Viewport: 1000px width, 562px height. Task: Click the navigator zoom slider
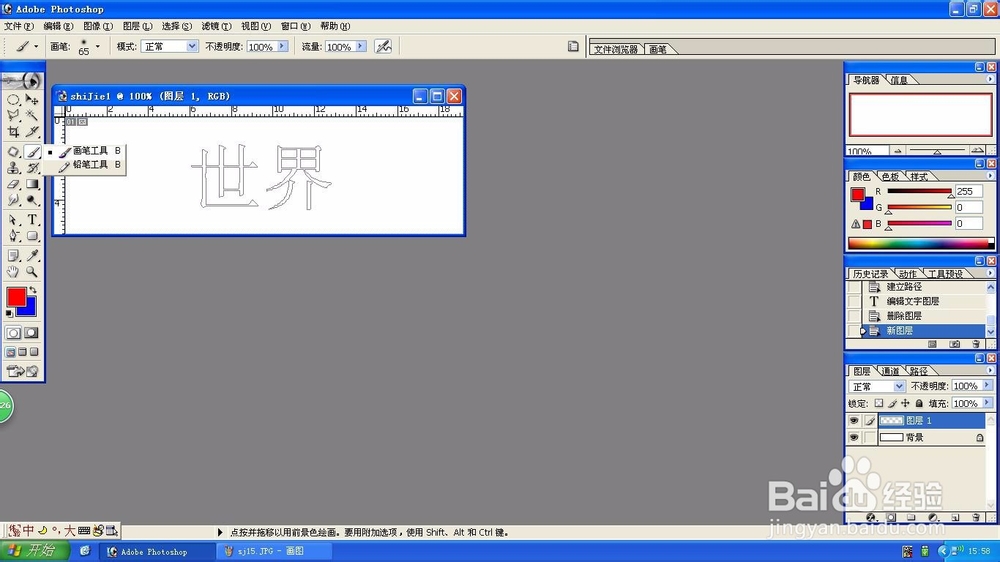pos(937,151)
